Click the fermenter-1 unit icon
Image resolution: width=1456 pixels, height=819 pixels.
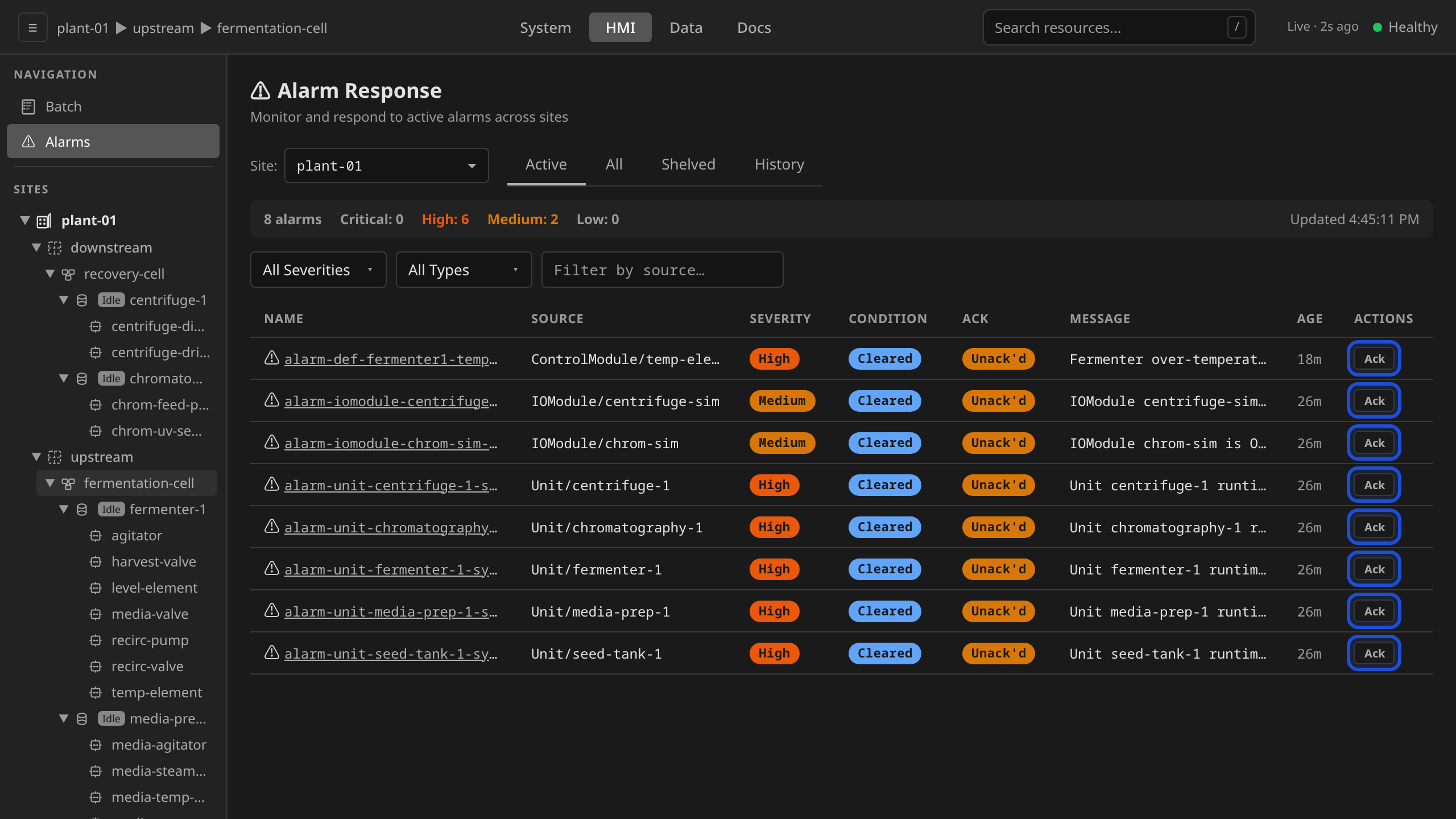pyautogui.click(x=82, y=510)
